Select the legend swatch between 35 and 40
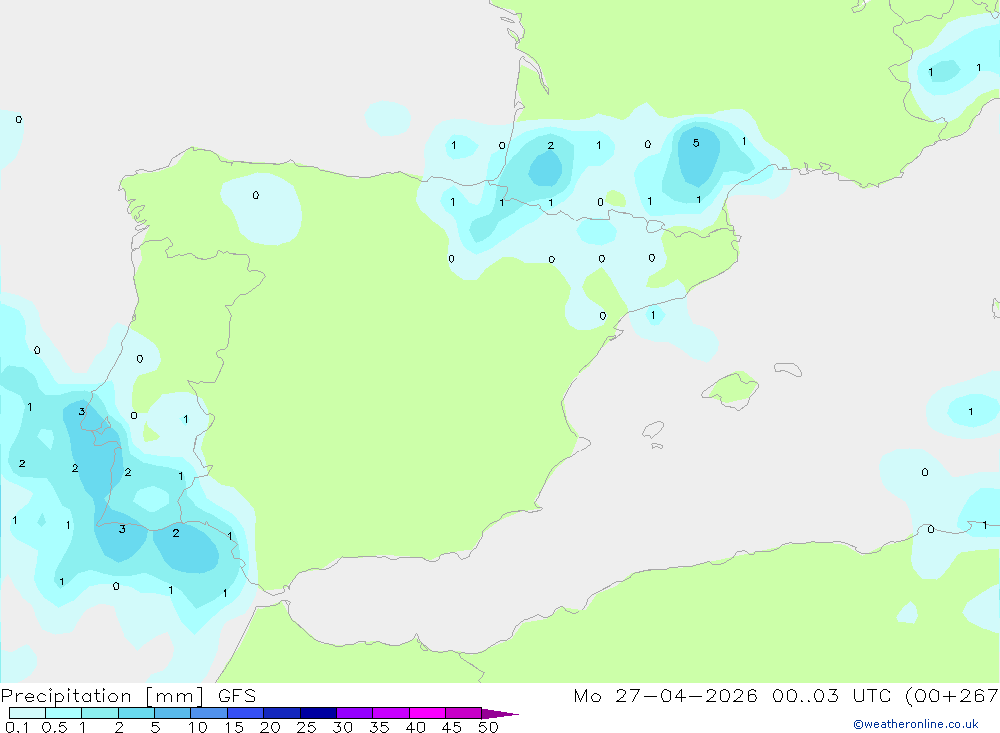 390,713
